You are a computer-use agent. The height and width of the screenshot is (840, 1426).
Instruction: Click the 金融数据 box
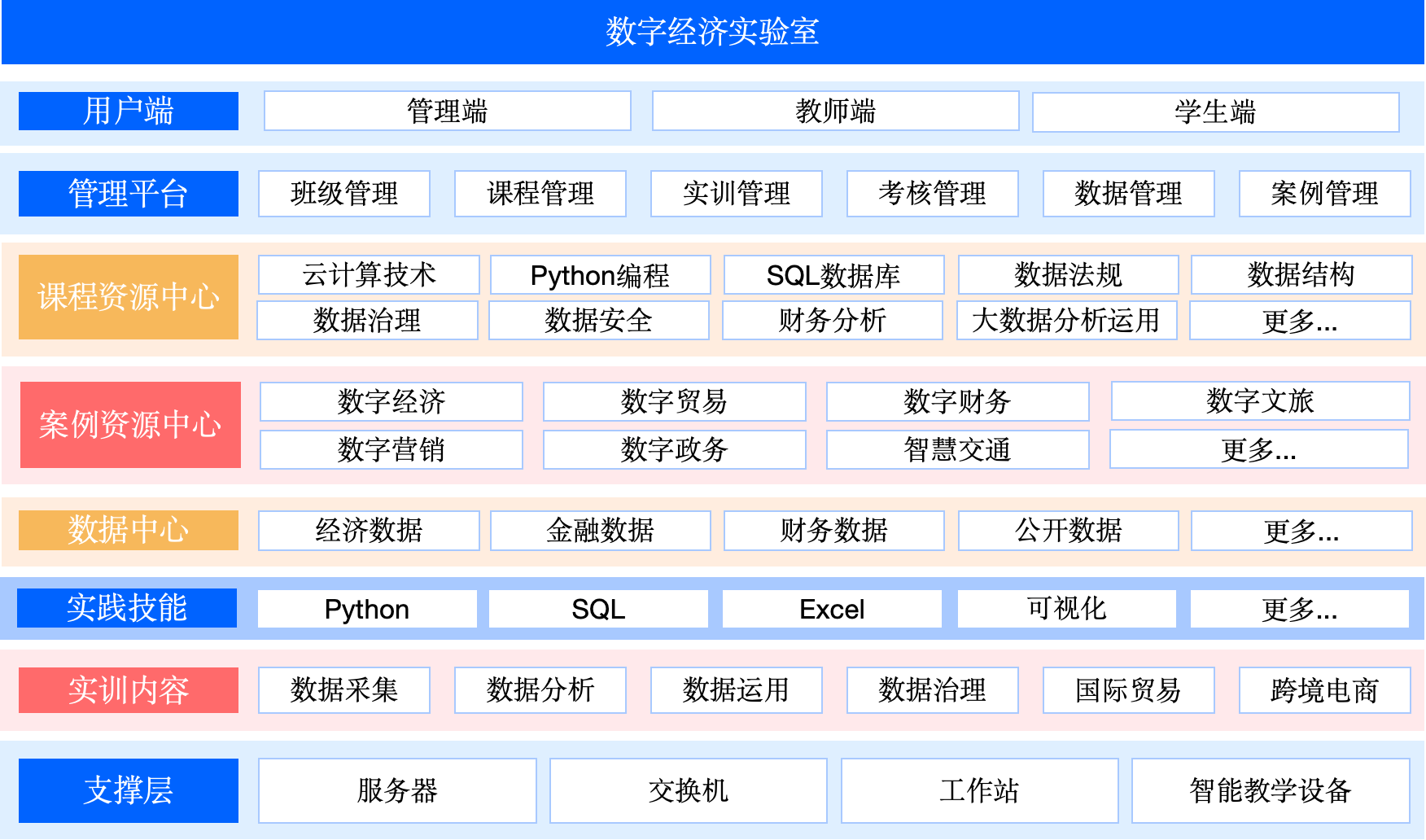[601, 531]
